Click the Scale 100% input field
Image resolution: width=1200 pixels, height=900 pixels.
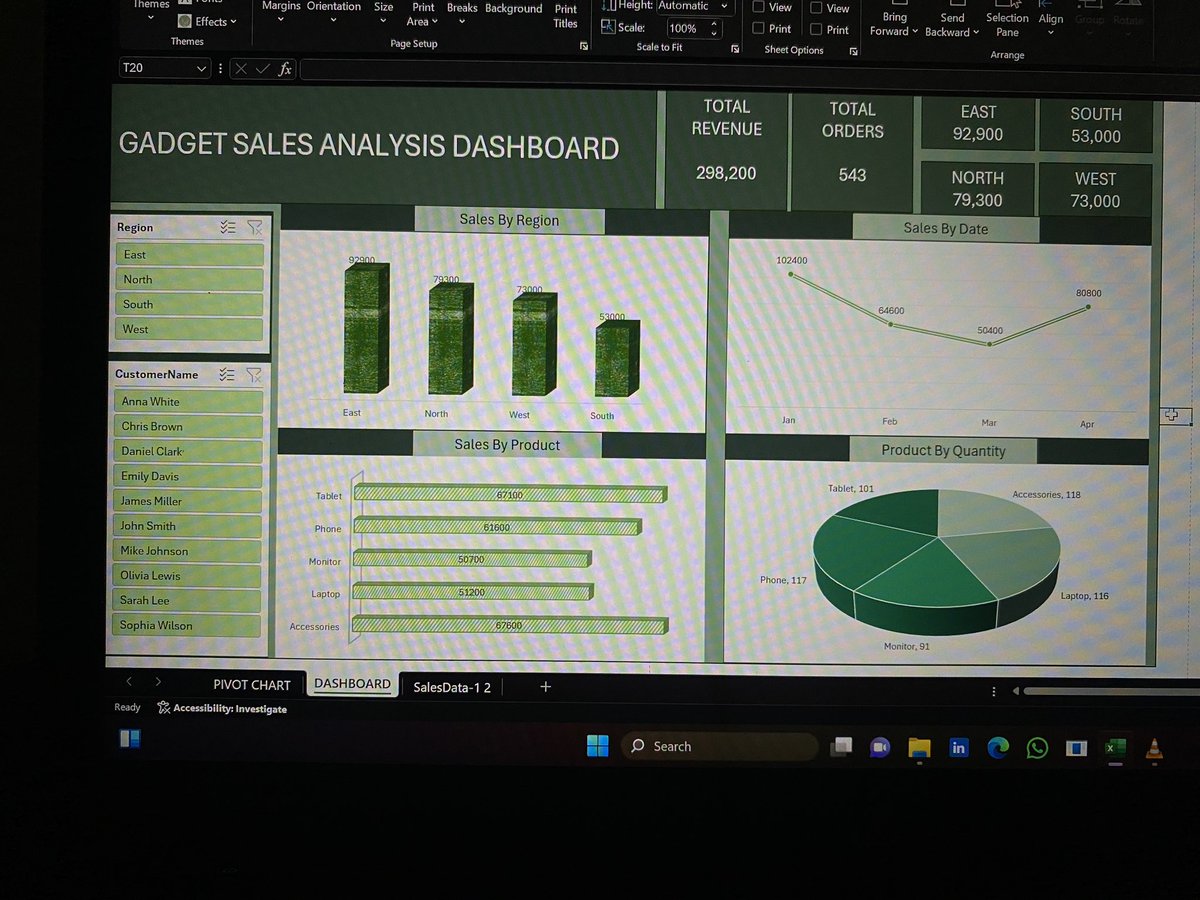(x=685, y=29)
